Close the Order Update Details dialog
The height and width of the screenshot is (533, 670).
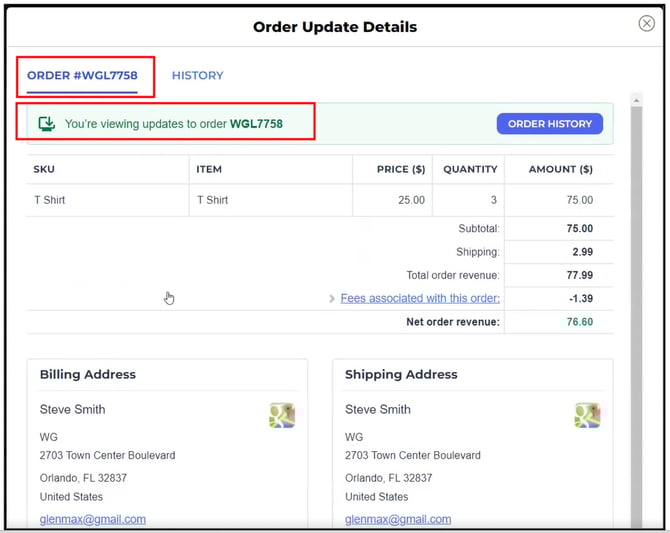646,23
